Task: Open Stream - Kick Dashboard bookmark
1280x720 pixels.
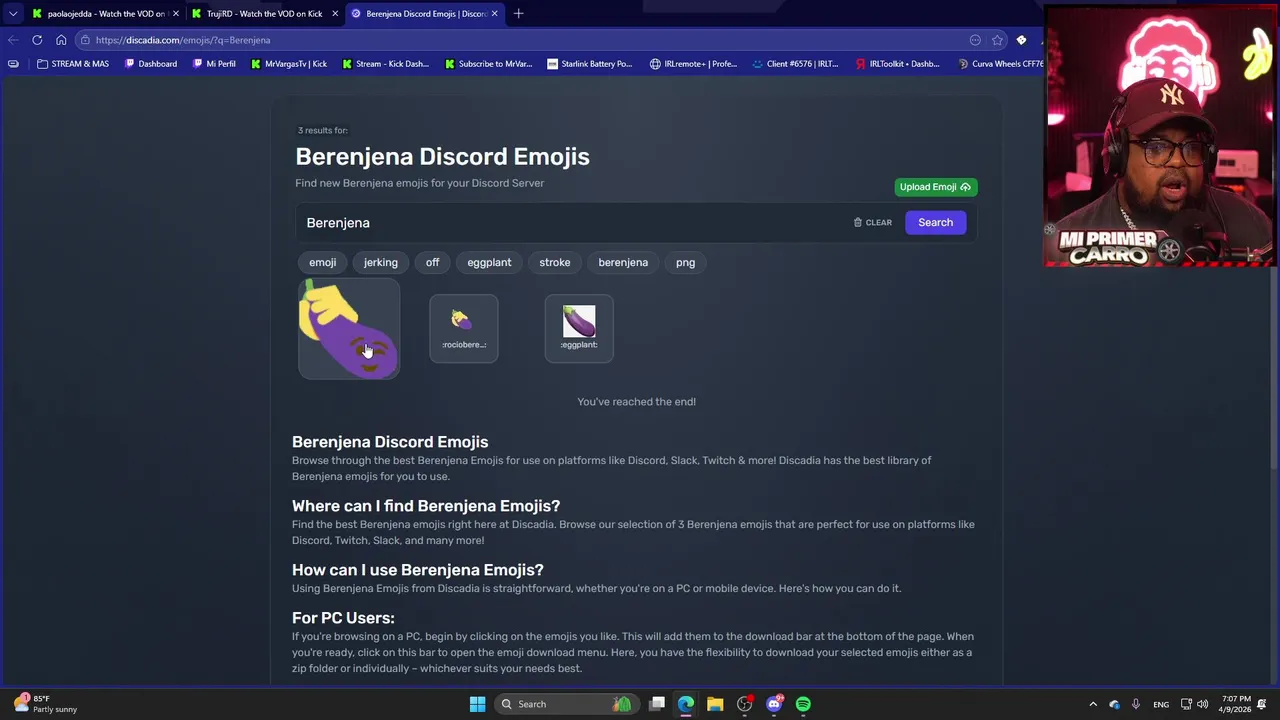Action: (385, 64)
